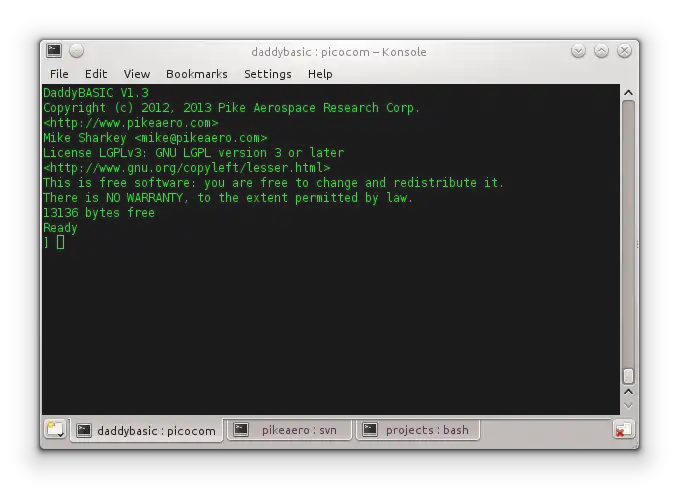Viewport: 679px width, 489px height.
Task: Click the URL <http://www.pikeaero.com>
Action: point(131,123)
